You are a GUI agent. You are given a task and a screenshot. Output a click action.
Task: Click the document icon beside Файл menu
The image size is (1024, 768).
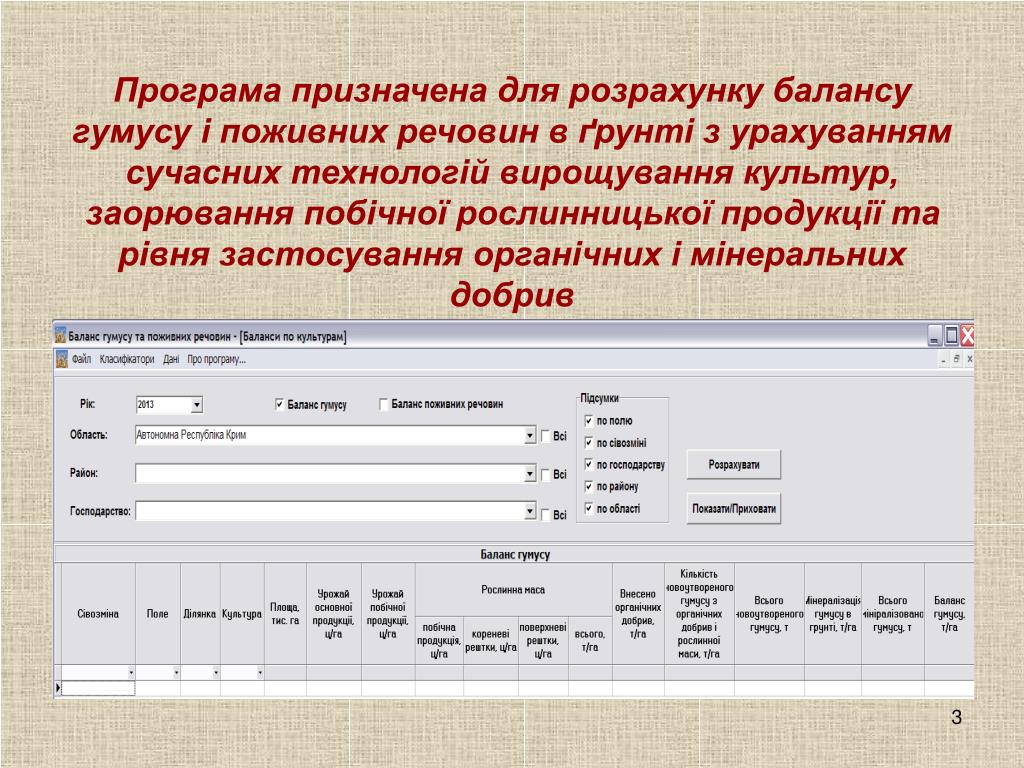(x=61, y=359)
